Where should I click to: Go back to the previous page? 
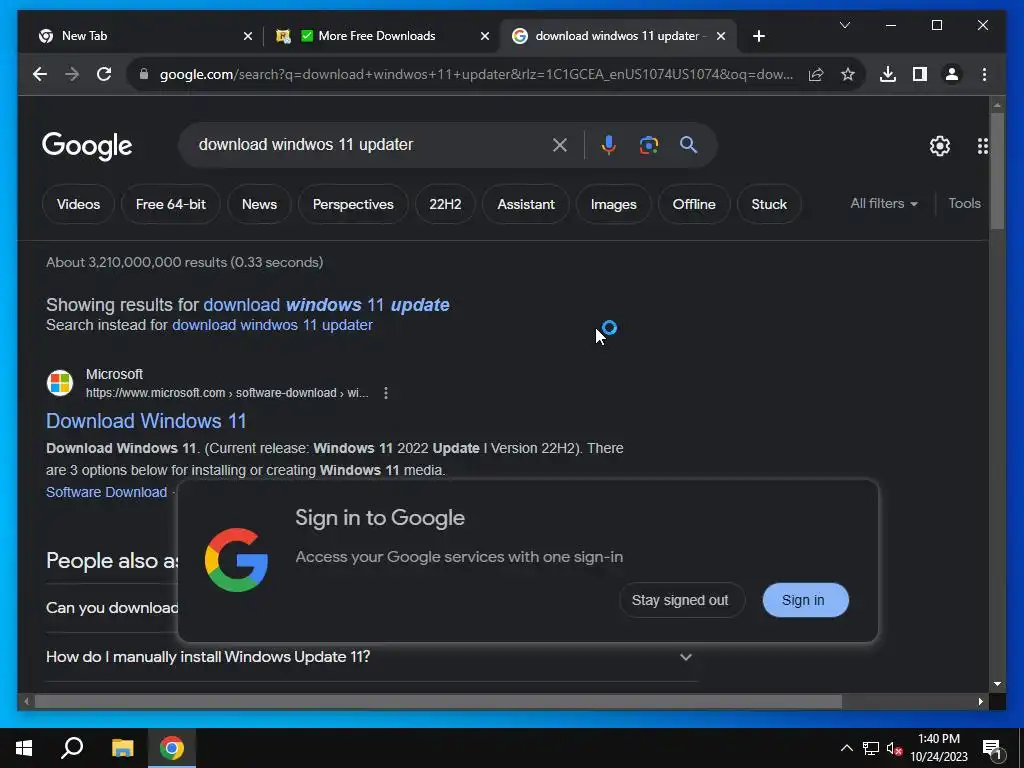point(40,74)
